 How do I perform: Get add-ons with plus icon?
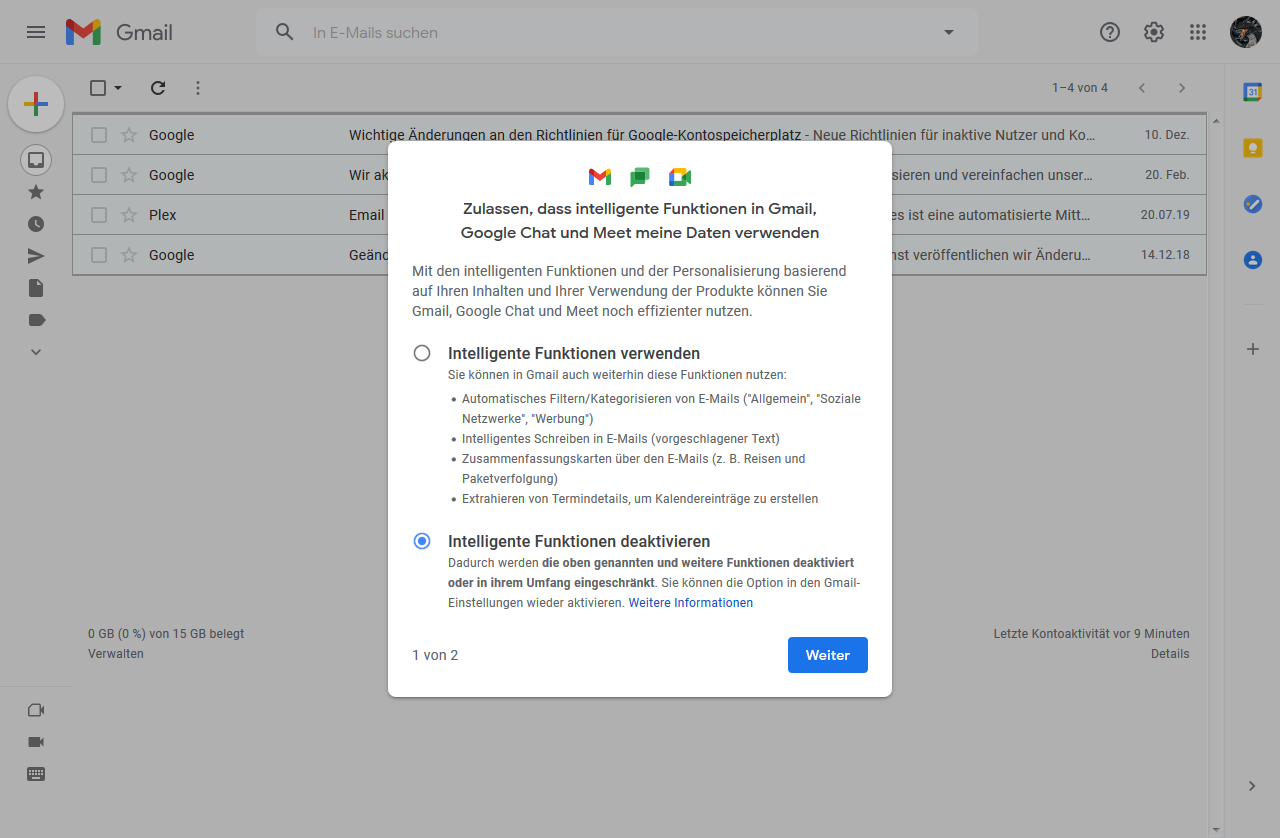click(1252, 349)
